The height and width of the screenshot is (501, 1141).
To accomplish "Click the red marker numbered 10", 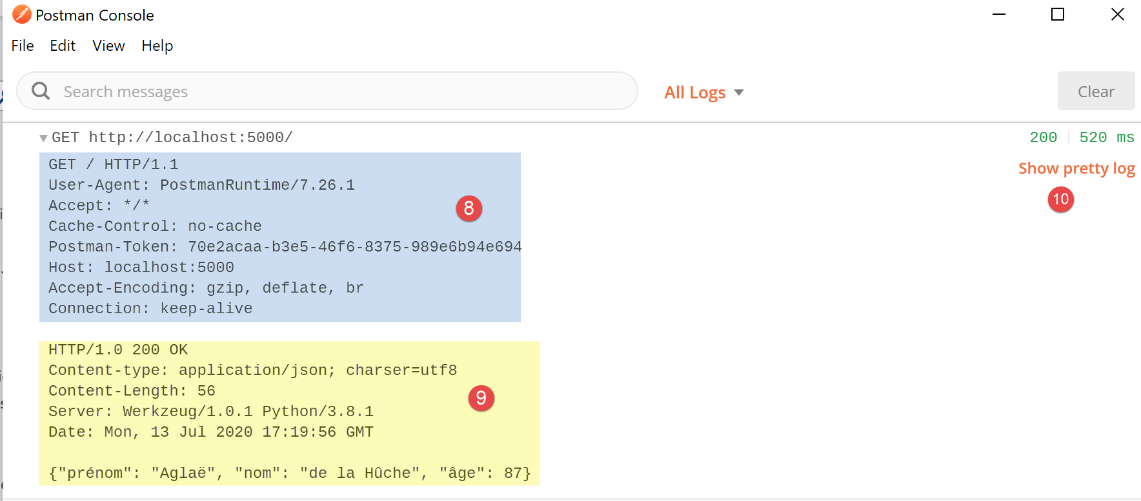I will click(1060, 199).
